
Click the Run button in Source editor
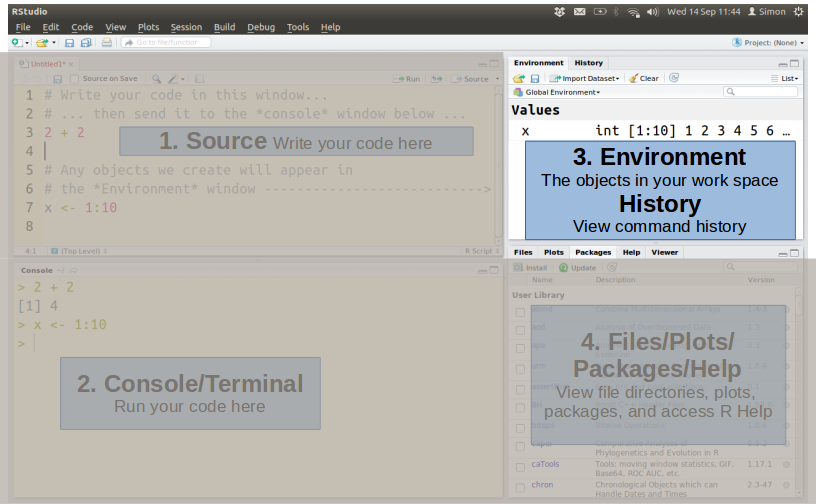pyautogui.click(x=406, y=79)
